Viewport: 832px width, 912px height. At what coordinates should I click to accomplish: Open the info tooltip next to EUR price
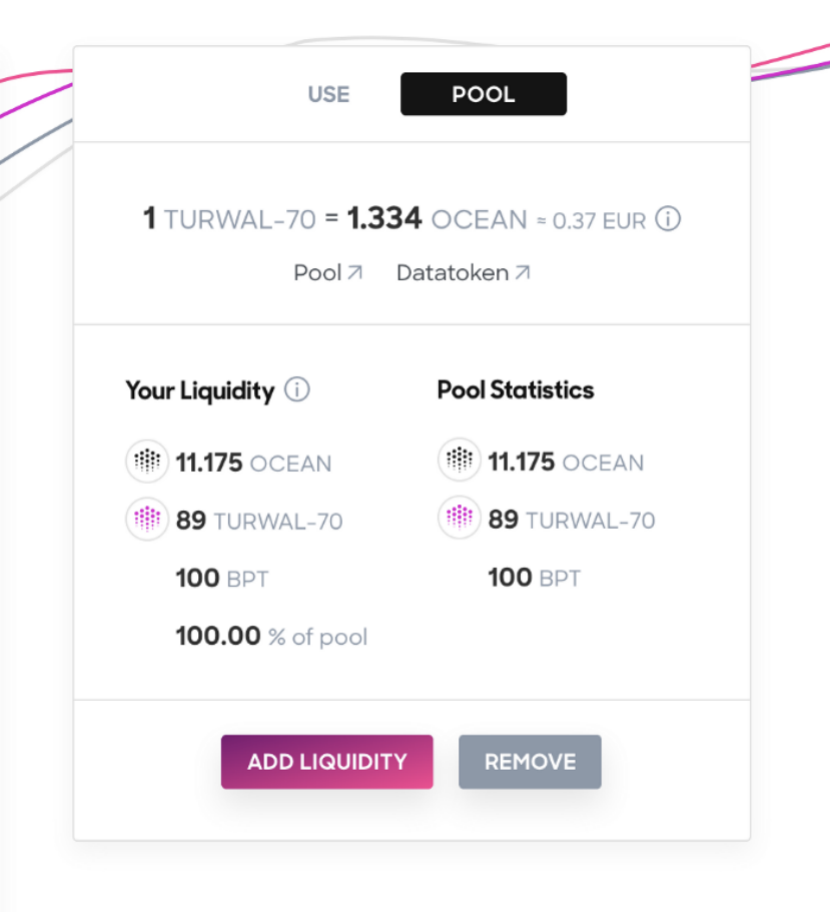[x=667, y=220]
